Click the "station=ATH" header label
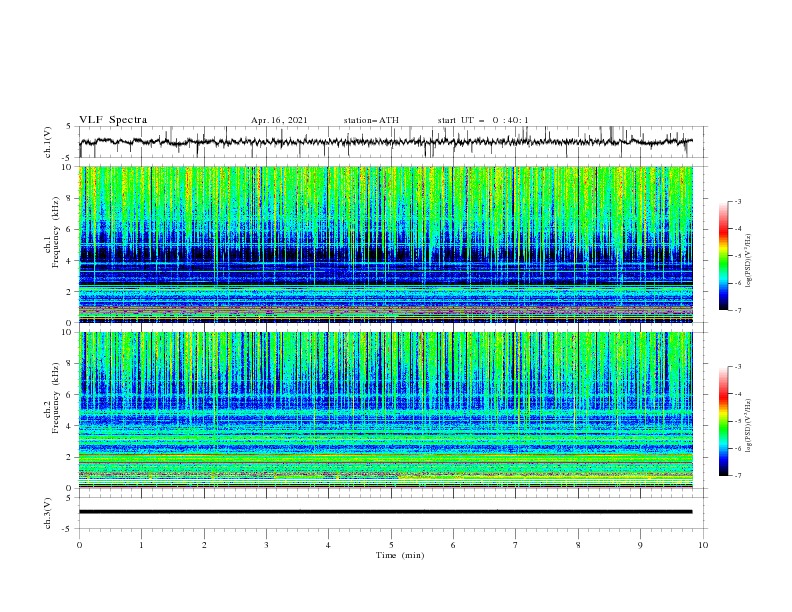The image size is (792, 612). 371,120
